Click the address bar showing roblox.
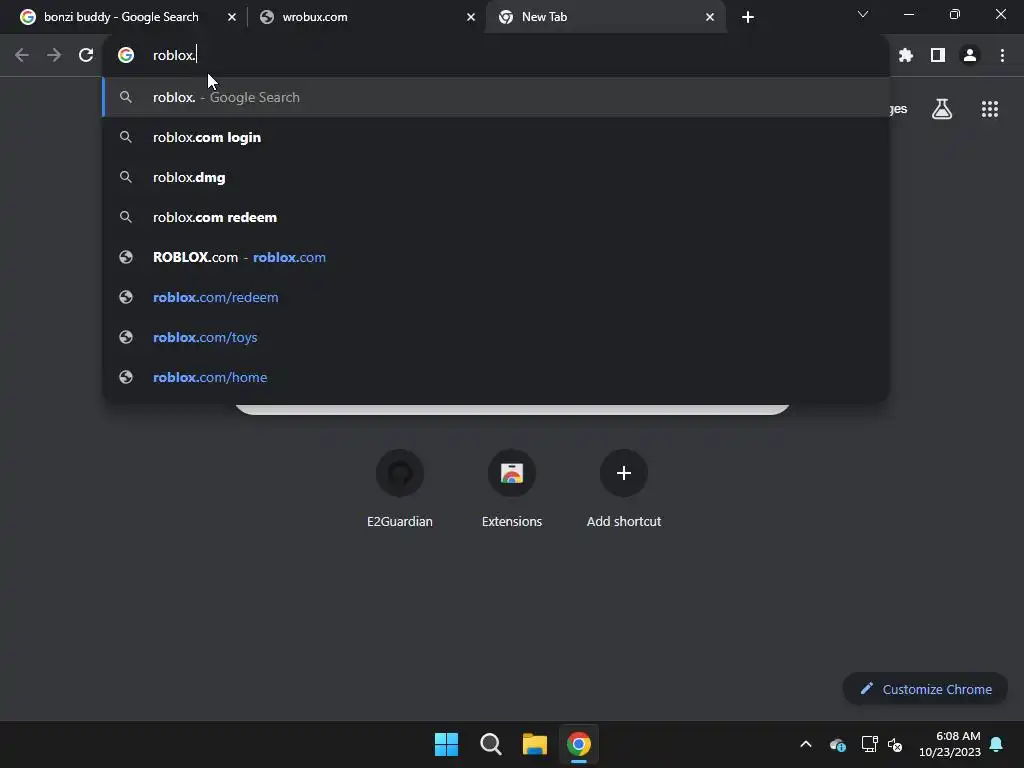 click(496, 56)
